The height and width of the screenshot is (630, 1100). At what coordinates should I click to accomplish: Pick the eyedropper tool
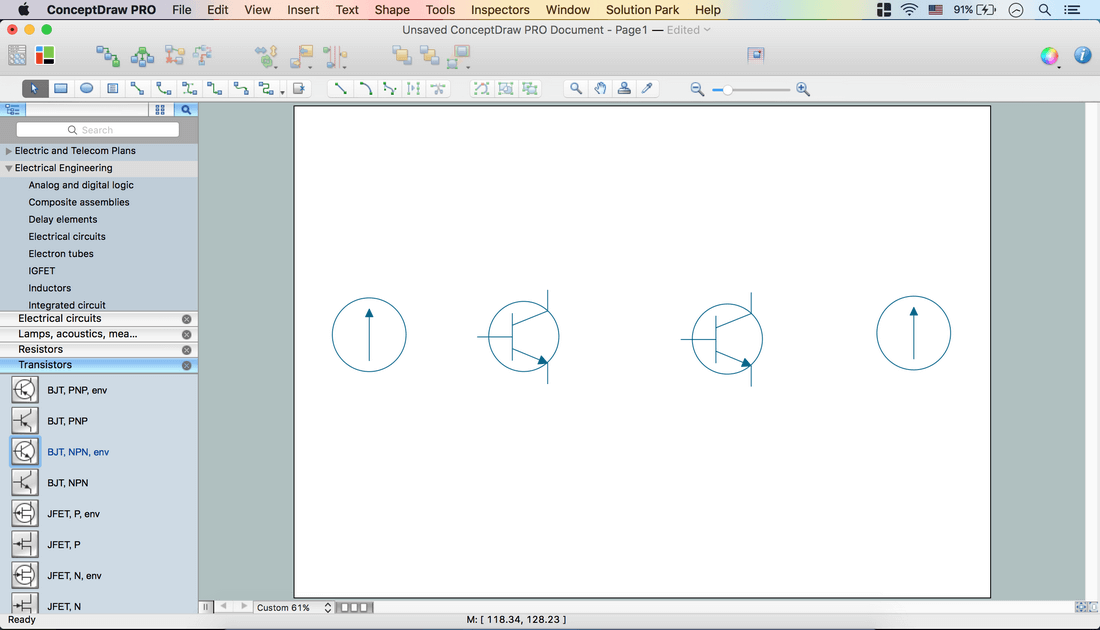pyautogui.click(x=647, y=88)
